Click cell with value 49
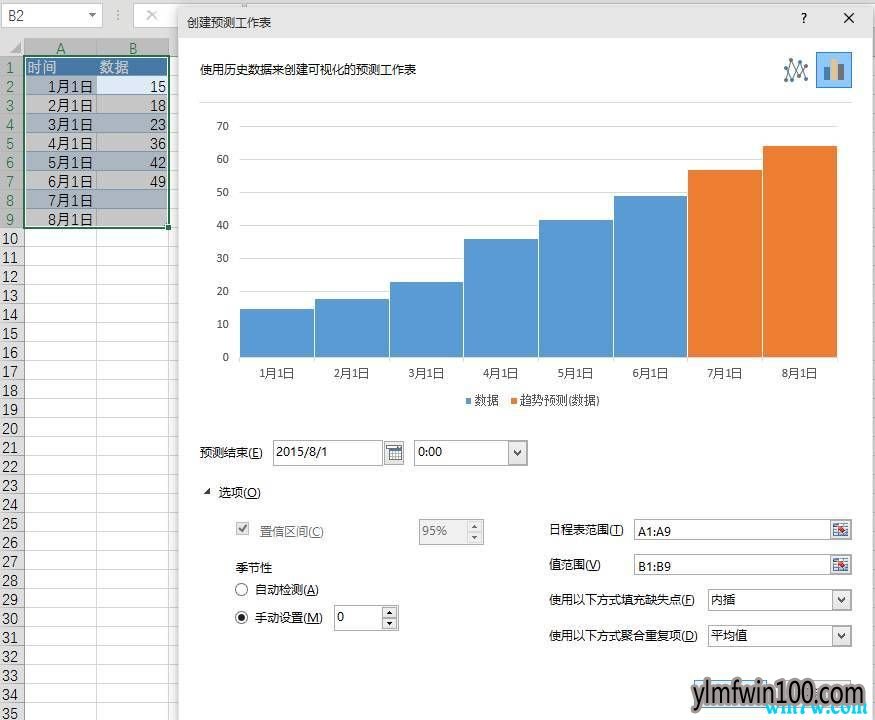Screen dimensions: 875x720 coord(132,181)
